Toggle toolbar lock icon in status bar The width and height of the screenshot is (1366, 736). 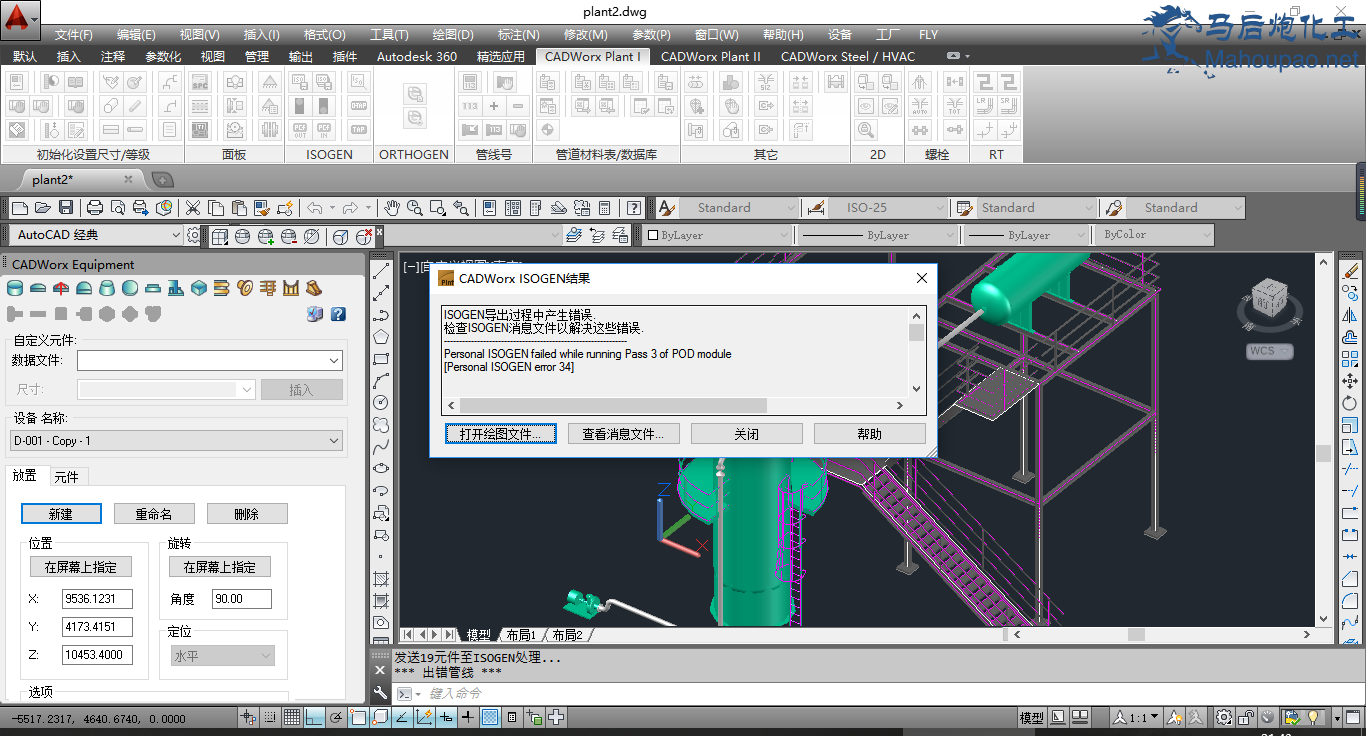1246,717
